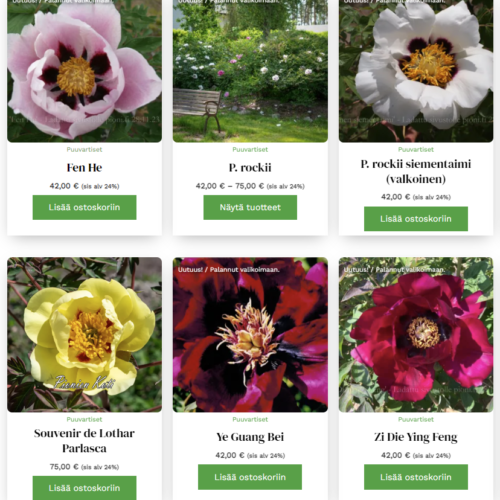Add Fen He to shopping cart

(x=84, y=207)
